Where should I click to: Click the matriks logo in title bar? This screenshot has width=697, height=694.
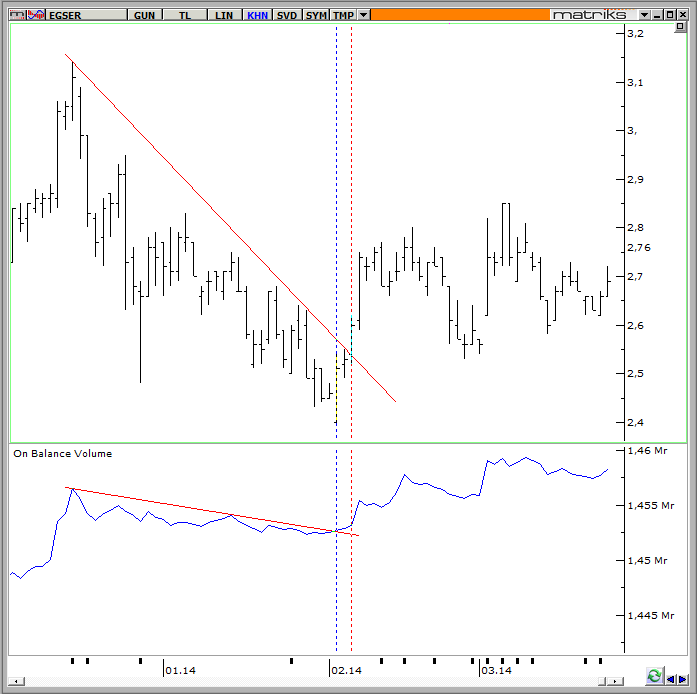[590, 15]
